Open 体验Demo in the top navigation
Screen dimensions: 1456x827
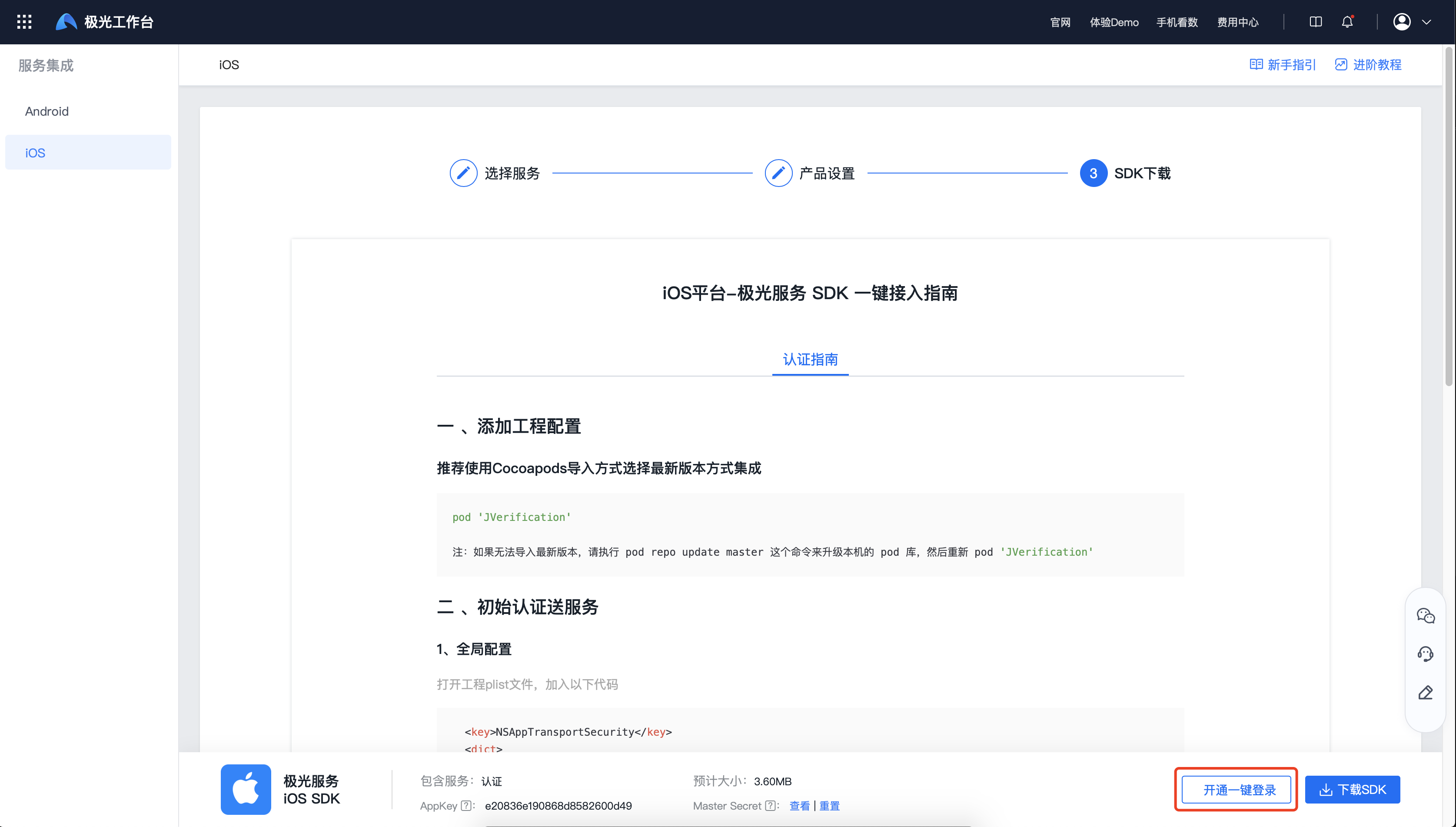[x=1114, y=22]
